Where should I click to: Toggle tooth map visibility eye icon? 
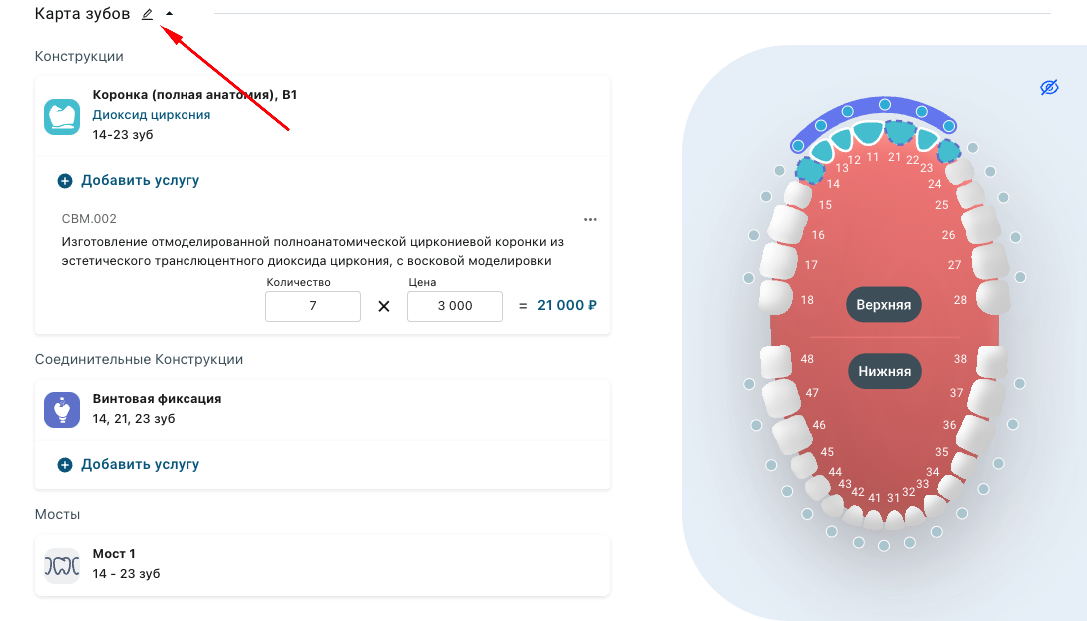click(x=1049, y=88)
